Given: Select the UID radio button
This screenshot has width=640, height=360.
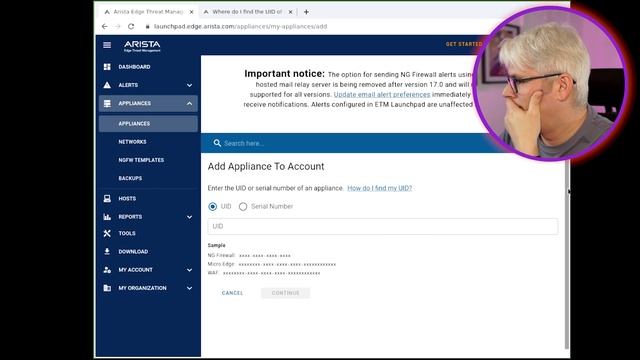Looking at the screenshot, I should [x=213, y=207].
